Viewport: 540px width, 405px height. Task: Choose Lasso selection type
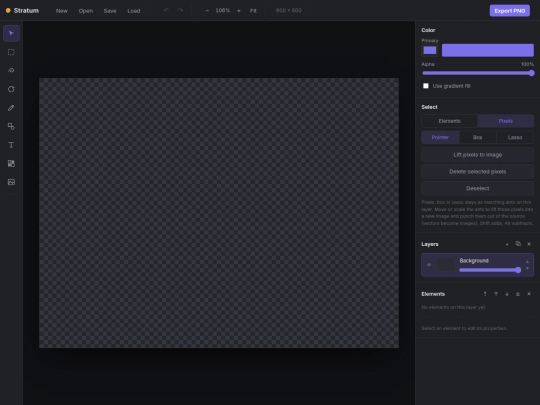tap(515, 137)
